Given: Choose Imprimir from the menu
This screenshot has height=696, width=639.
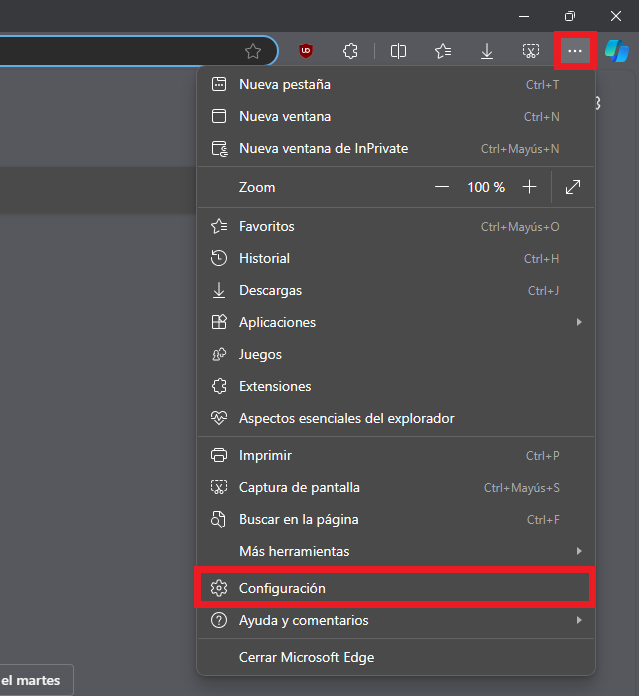Looking at the screenshot, I should coord(396,455).
